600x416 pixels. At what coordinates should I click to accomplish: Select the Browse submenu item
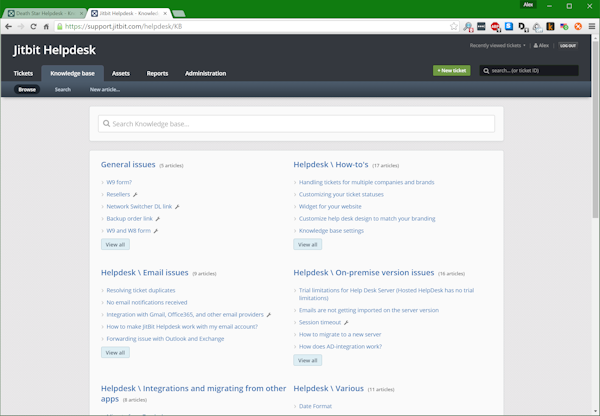pos(27,89)
